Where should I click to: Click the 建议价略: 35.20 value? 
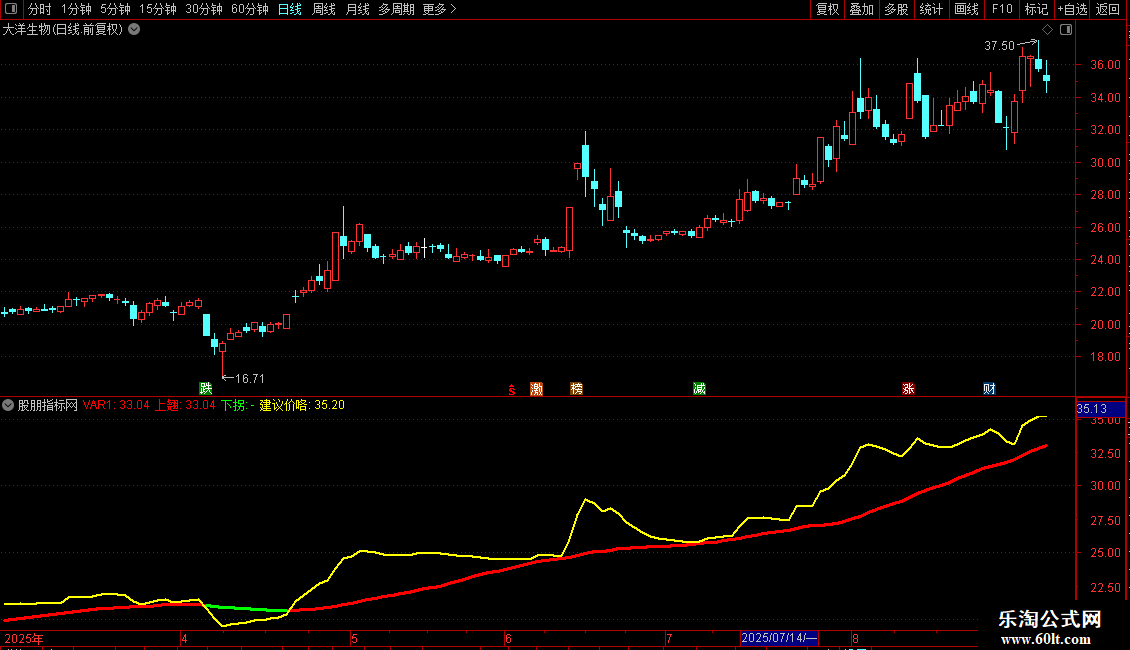tap(302, 405)
